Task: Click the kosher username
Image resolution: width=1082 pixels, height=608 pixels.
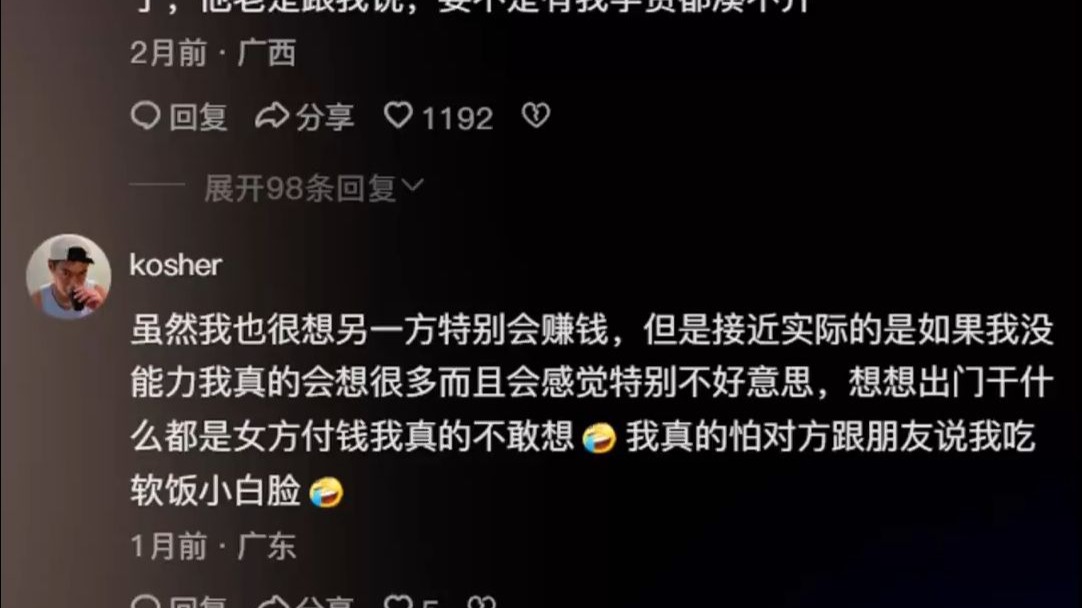Action: (175, 266)
